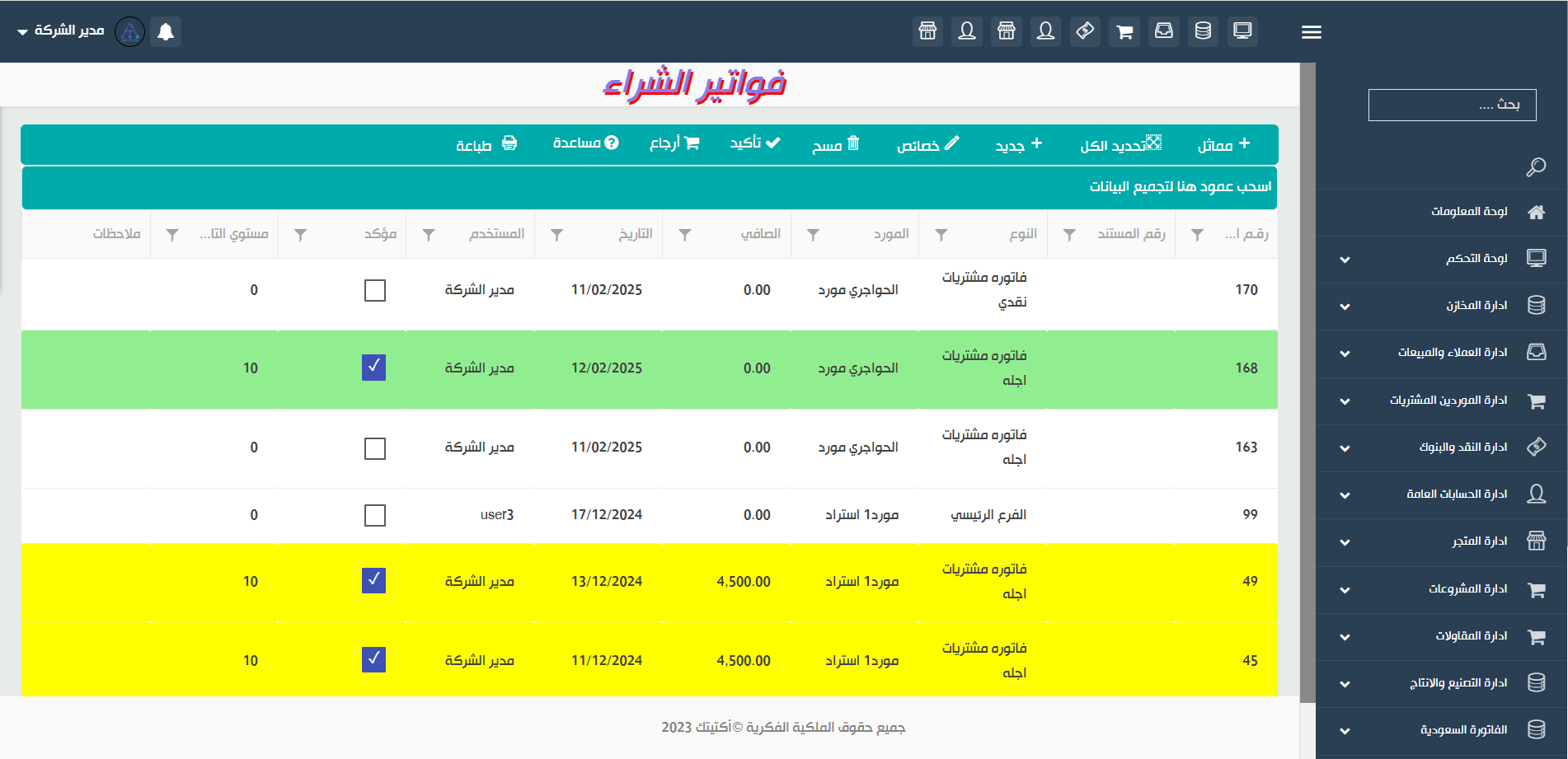
Task: Open the hamburger menu
Action: click(x=1312, y=32)
